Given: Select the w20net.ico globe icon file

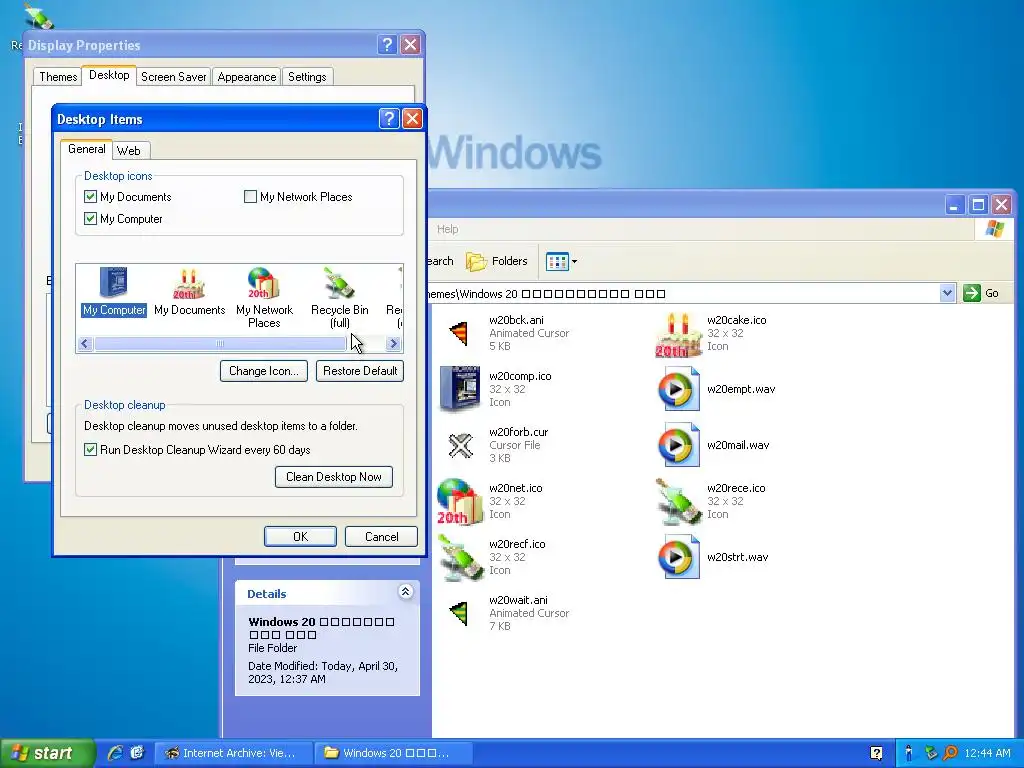Looking at the screenshot, I should [459, 501].
